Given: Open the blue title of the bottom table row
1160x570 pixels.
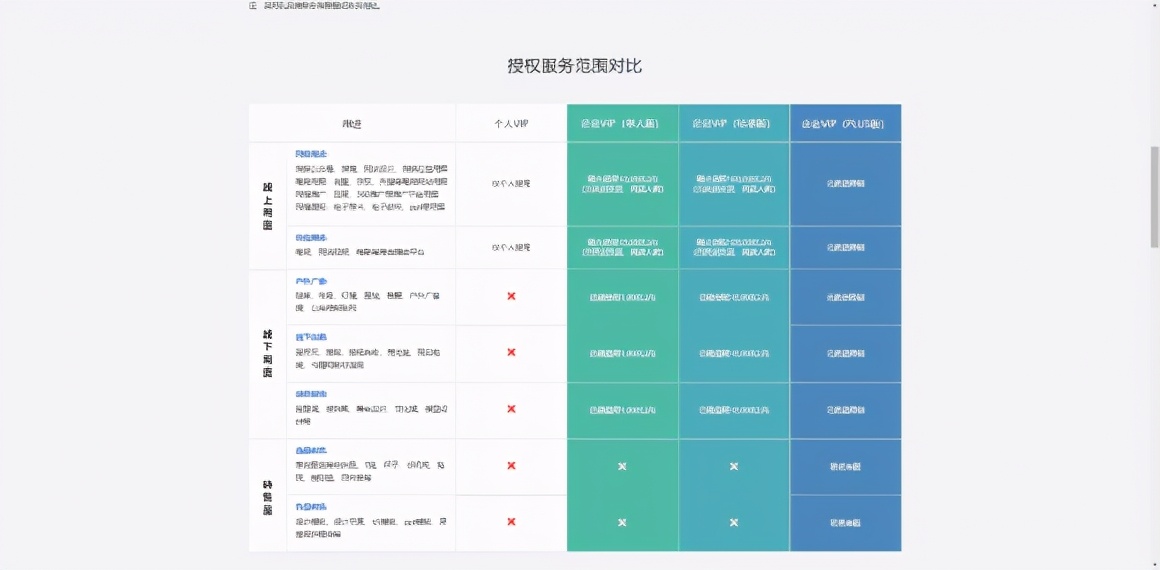Looking at the screenshot, I should click(x=311, y=508).
